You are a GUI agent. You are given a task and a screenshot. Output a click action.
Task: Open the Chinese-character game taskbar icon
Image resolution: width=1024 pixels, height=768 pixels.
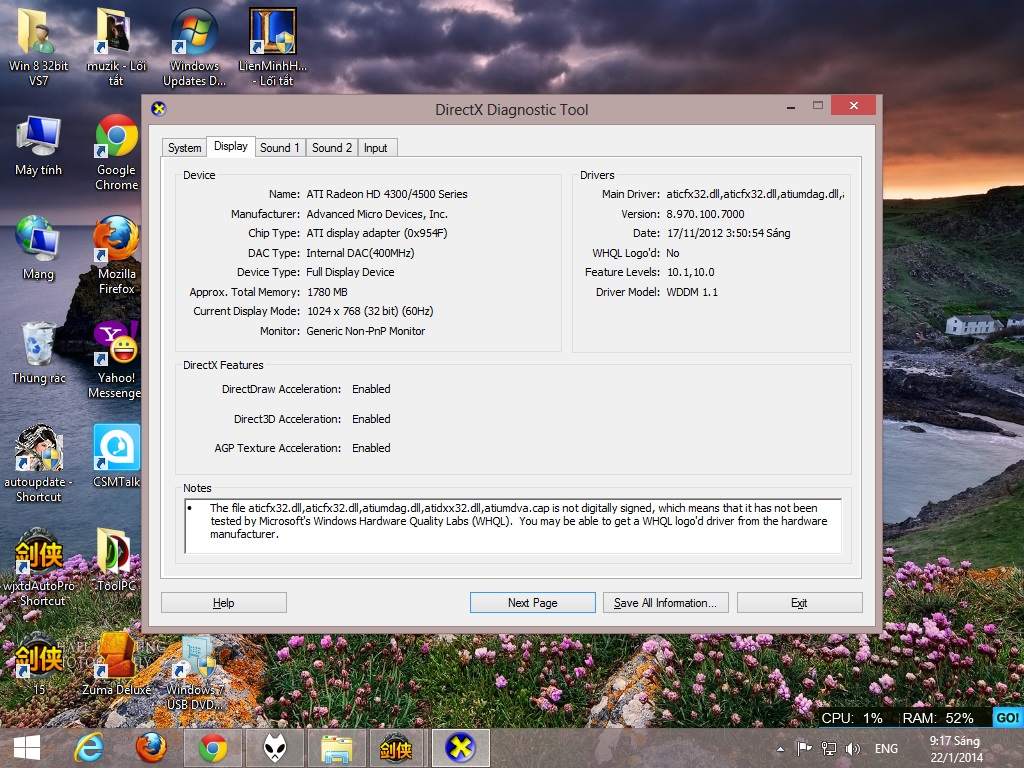point(396,748)
